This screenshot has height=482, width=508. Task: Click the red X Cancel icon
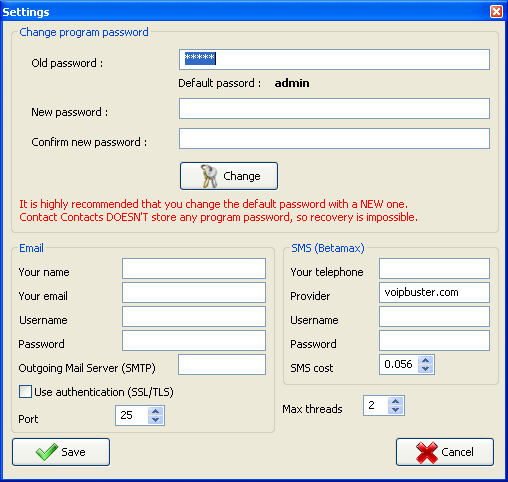pos(427,452)
